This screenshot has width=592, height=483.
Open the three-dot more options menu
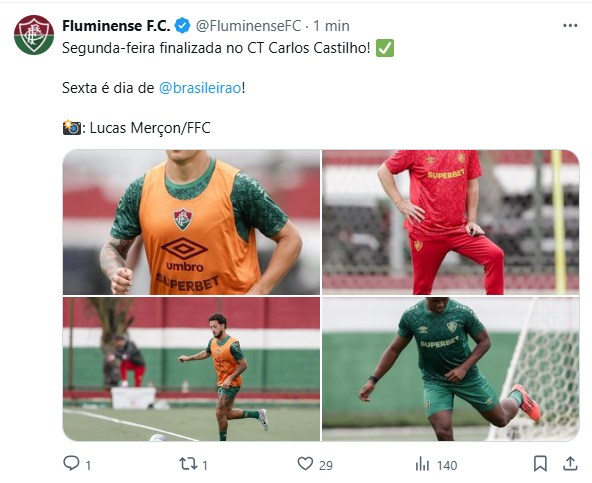click(x=570, y=26)
